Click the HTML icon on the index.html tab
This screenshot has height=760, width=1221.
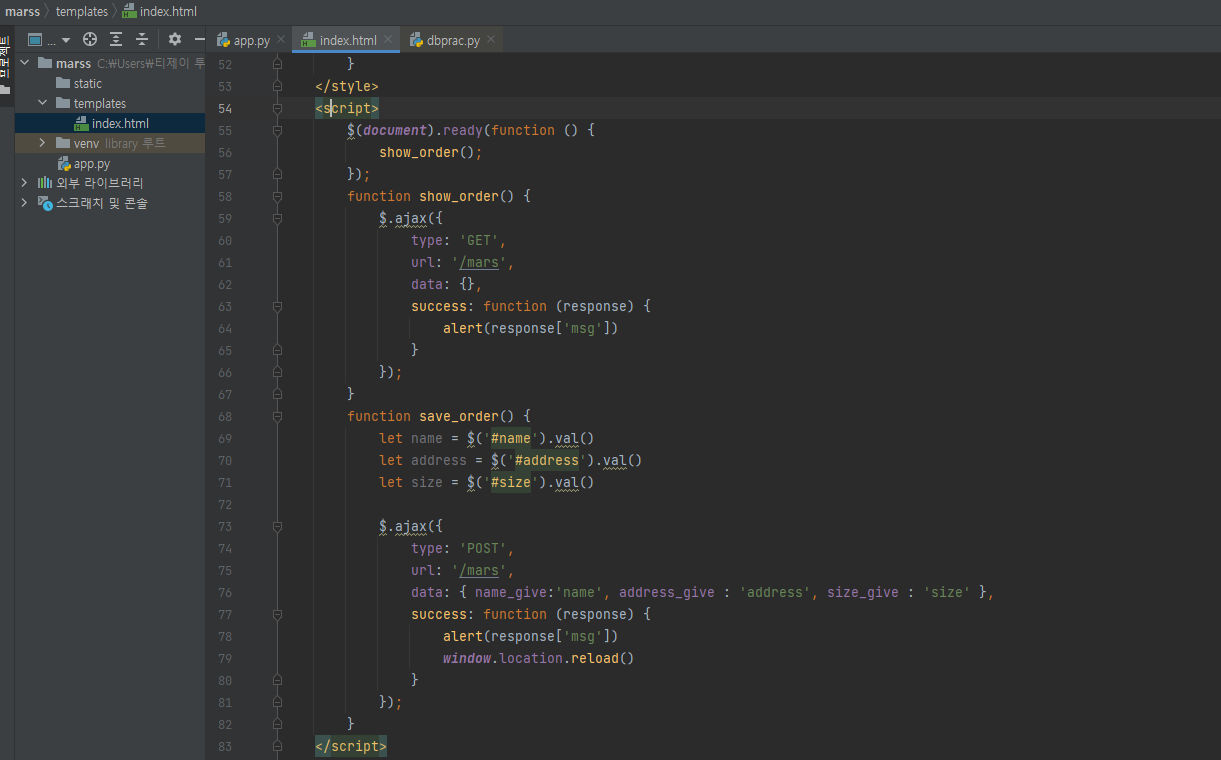point(308,40)
